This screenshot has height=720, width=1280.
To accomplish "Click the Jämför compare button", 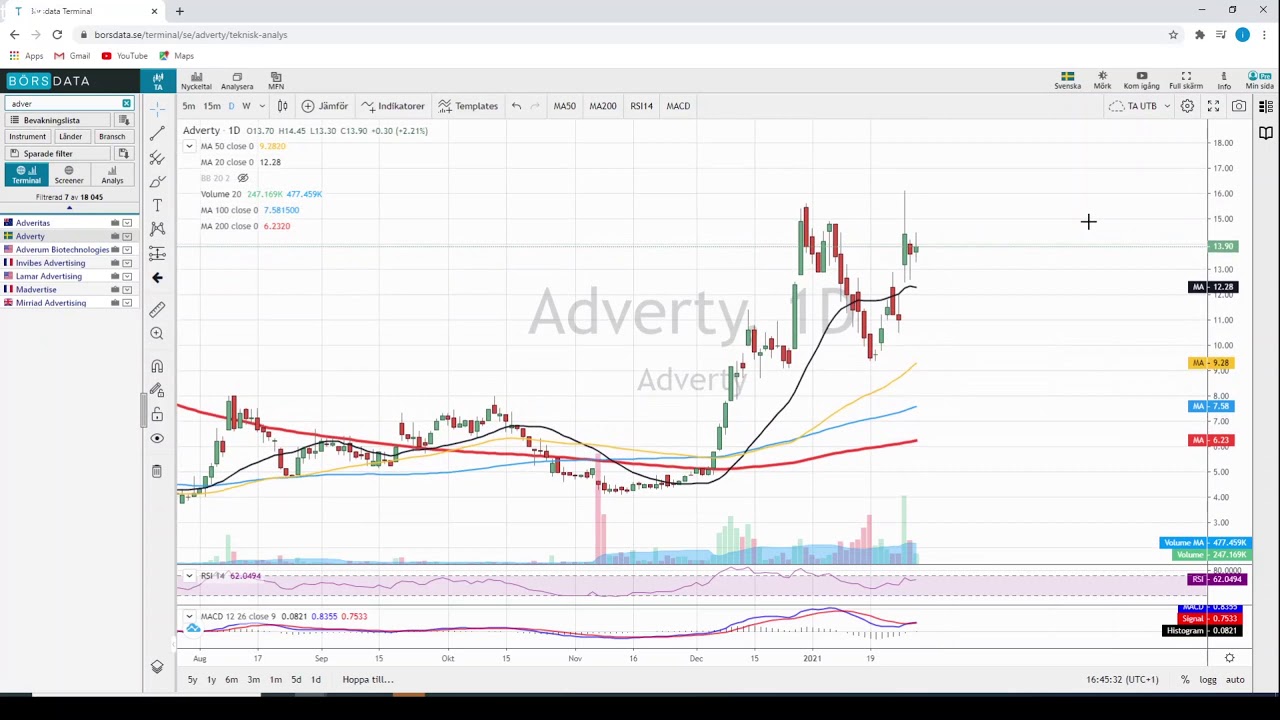I will click(325, 106).
